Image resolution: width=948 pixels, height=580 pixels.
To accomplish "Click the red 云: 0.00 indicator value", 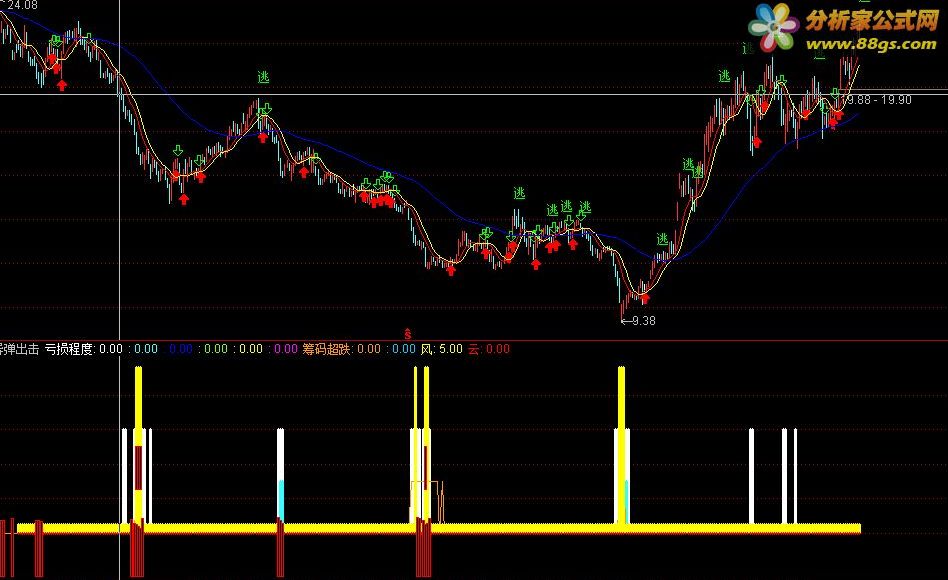I will (489, 349).
